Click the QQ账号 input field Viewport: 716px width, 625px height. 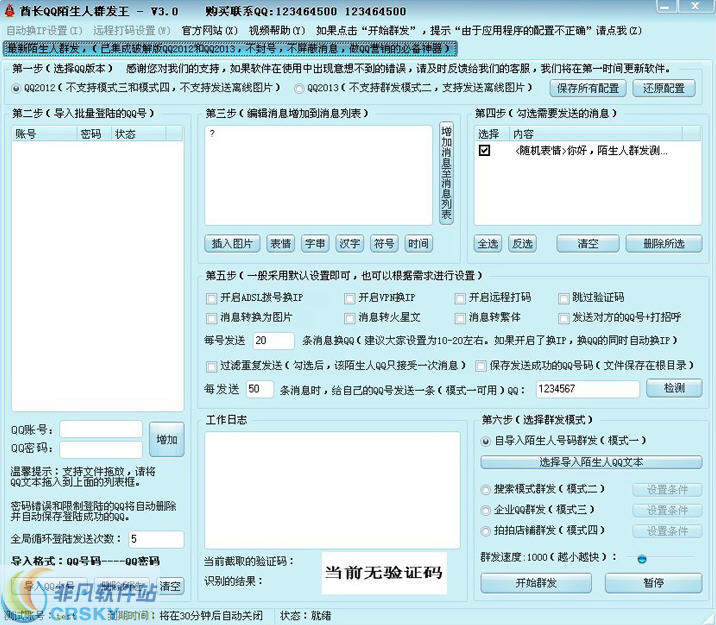tap(101, 429)
